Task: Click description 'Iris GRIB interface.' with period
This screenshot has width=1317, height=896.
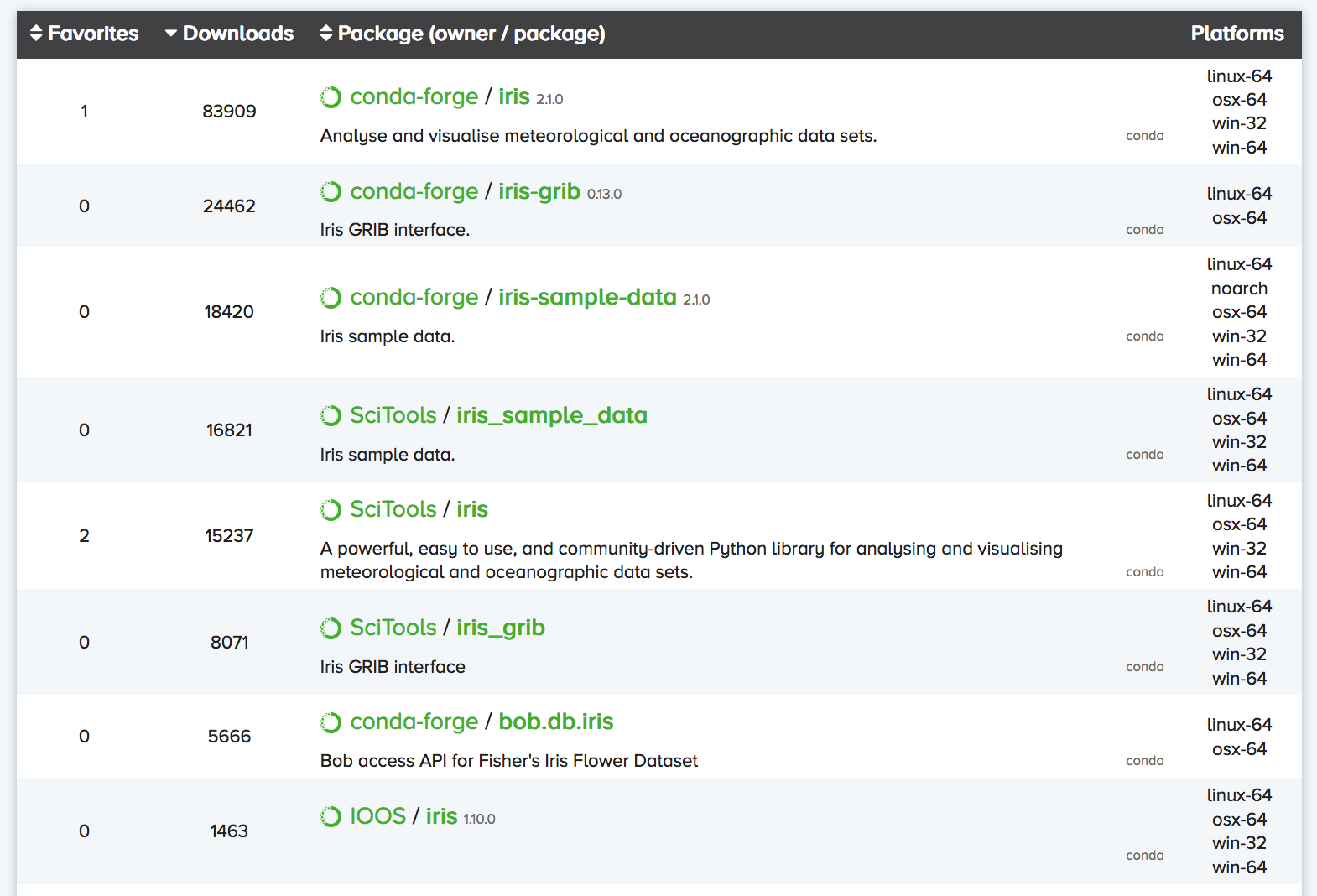Action: click(395, 230)
